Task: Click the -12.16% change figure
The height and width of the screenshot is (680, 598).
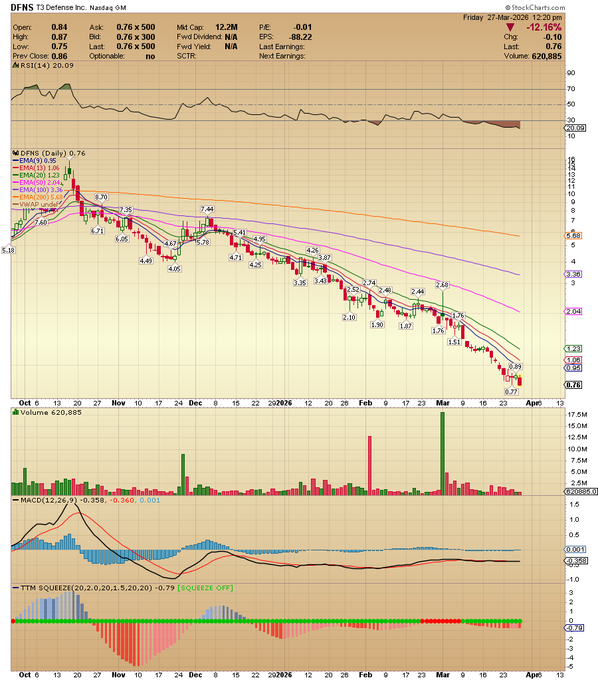Action: (x=544, y=27)
